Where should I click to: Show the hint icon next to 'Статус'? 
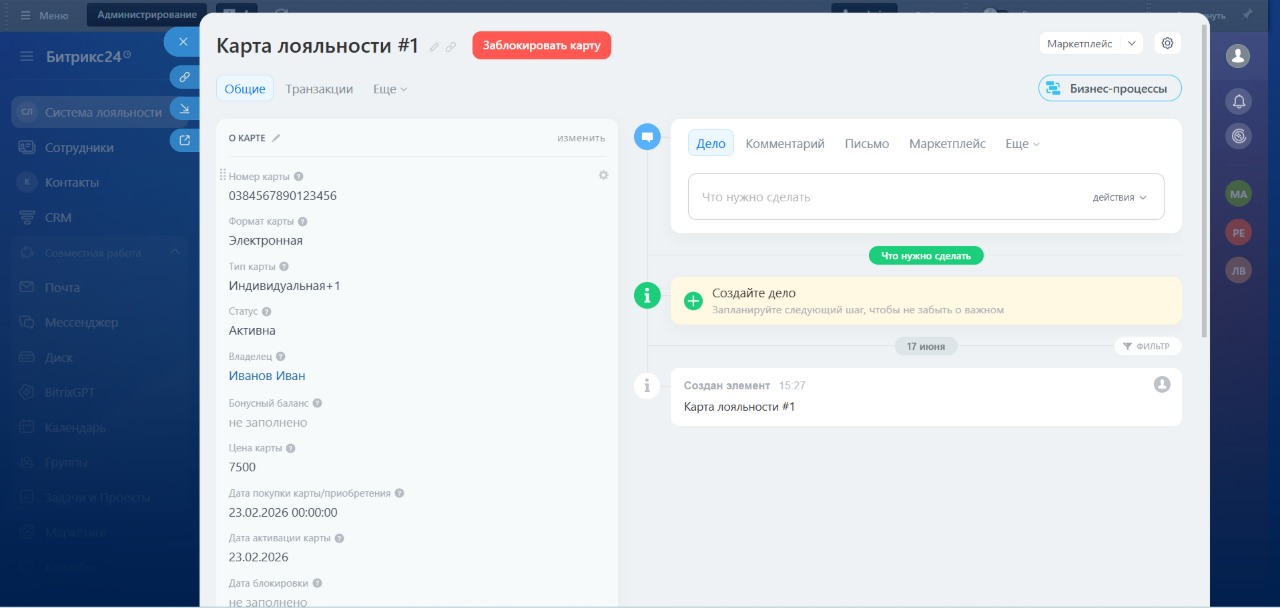[266, 312]
